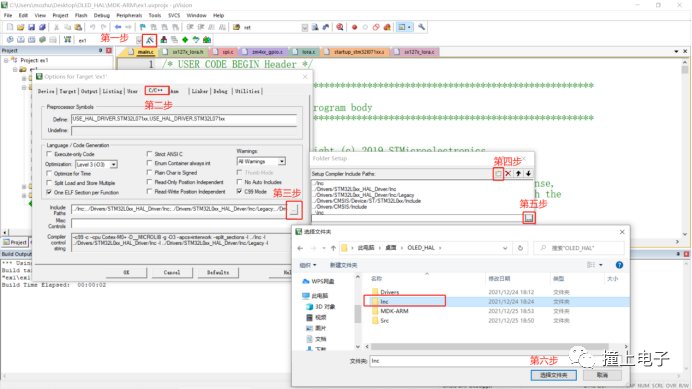Go back in folder chooser dialog
The height and width of the screenshot is (389, 692).
(x=301, y=248)
